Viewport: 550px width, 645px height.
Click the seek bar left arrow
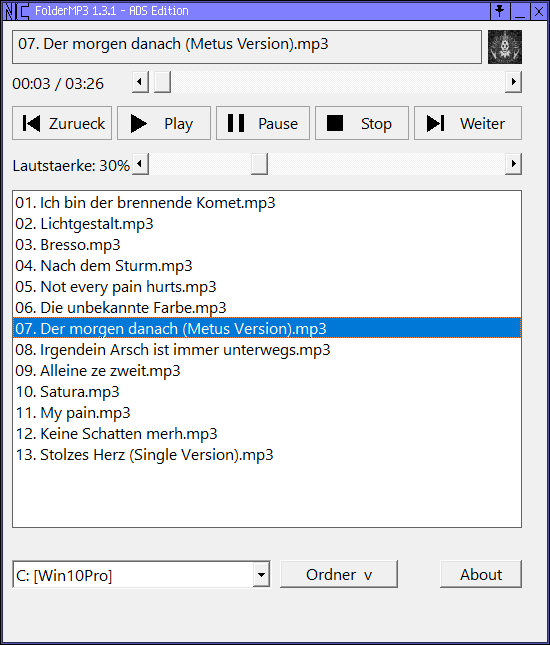[140, 82]
